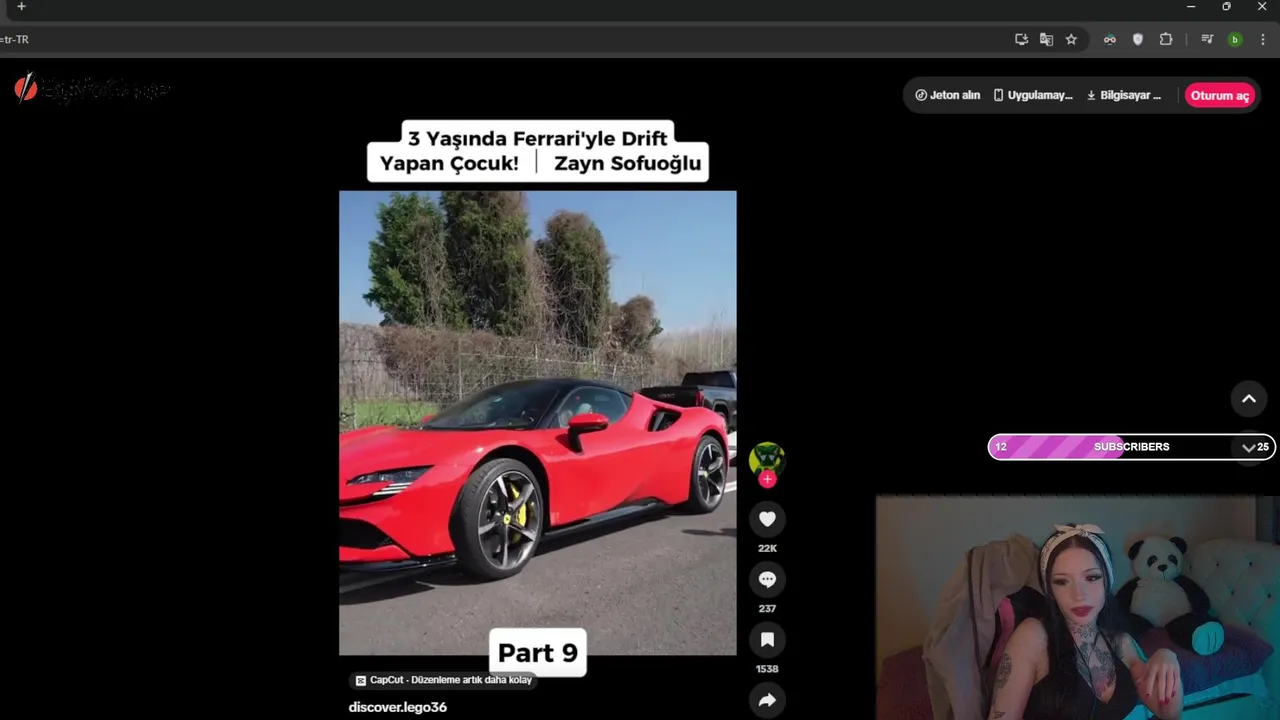Open the 'discover.lego36' username link
The image size is (1280, 720).
coord(397,707)
